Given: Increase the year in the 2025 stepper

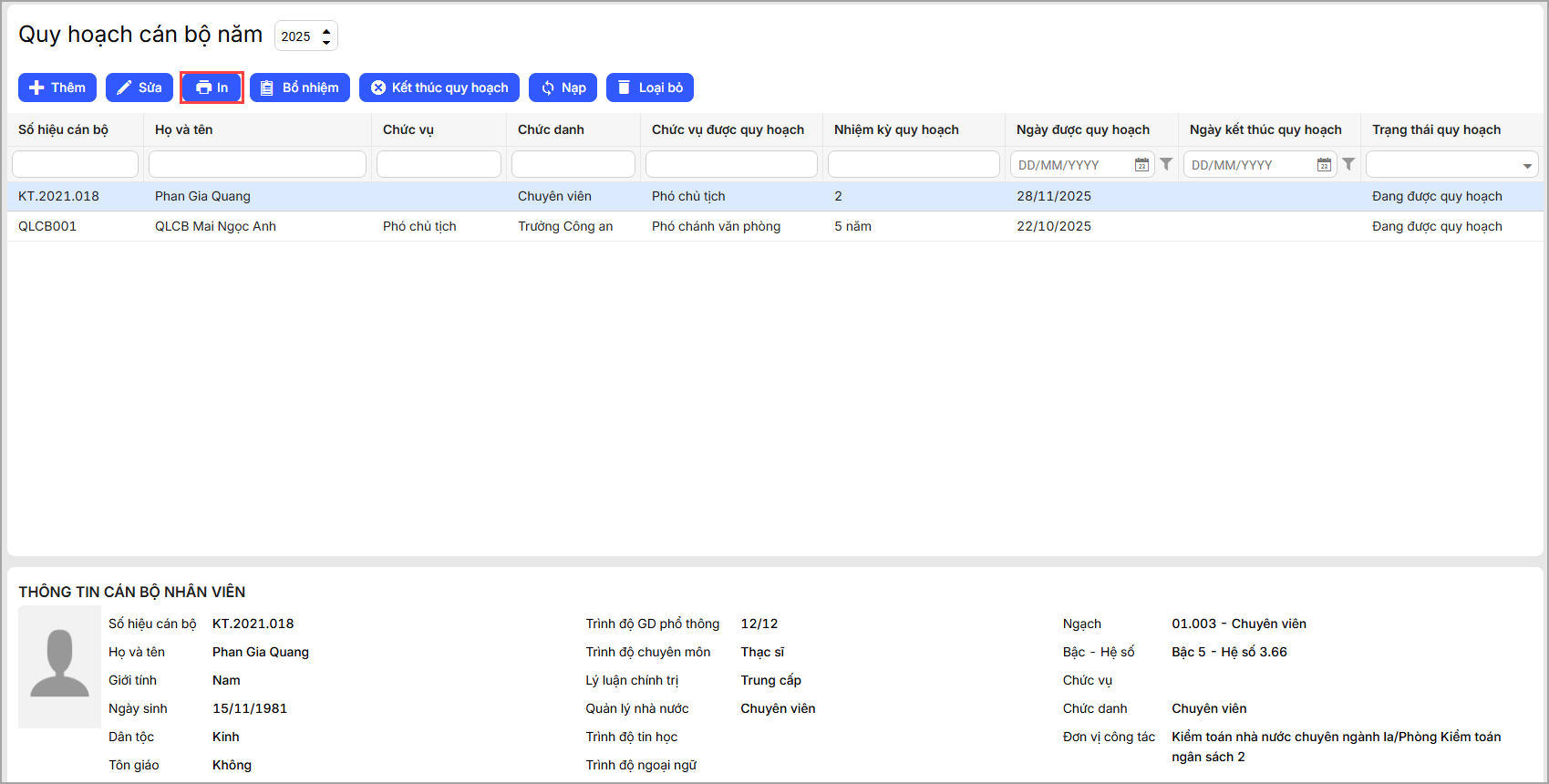Looking at the screenshot, I should (x=326, y=31).
